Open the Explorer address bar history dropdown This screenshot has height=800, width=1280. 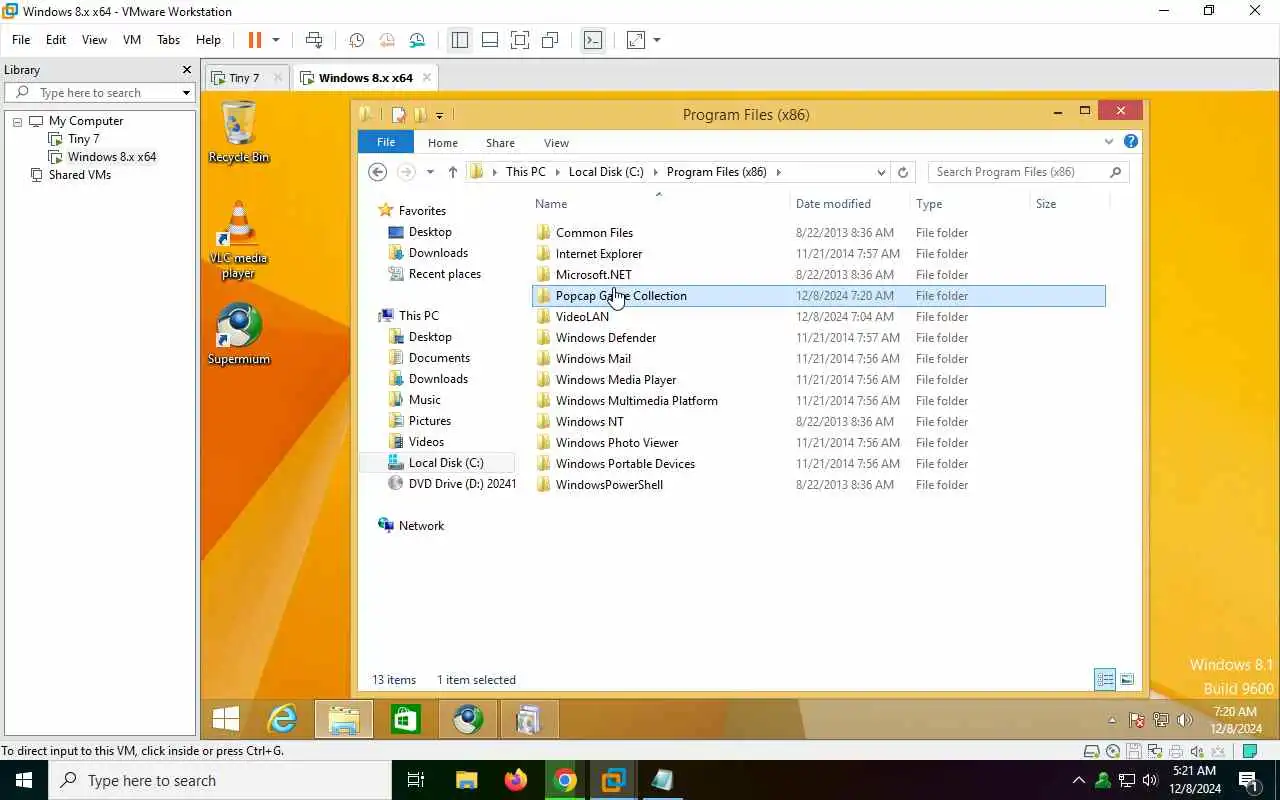(881, 172)
